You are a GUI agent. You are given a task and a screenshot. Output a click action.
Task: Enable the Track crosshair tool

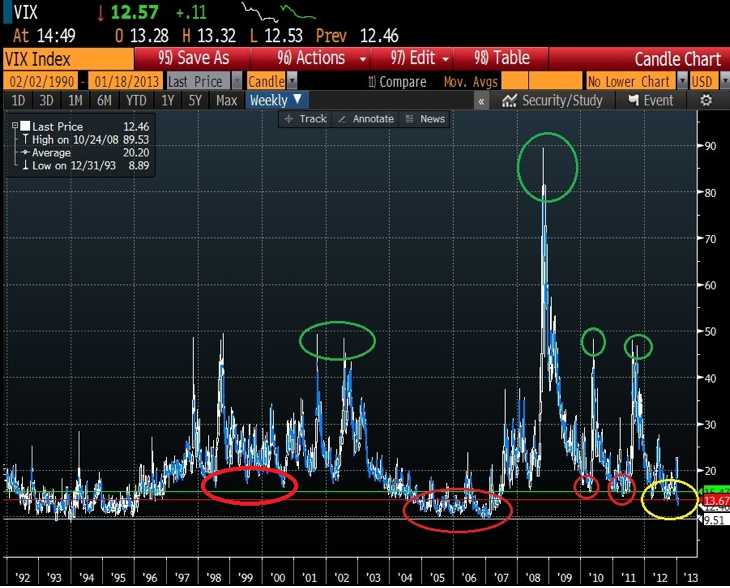pyautogui.click(x=304, y=119)
